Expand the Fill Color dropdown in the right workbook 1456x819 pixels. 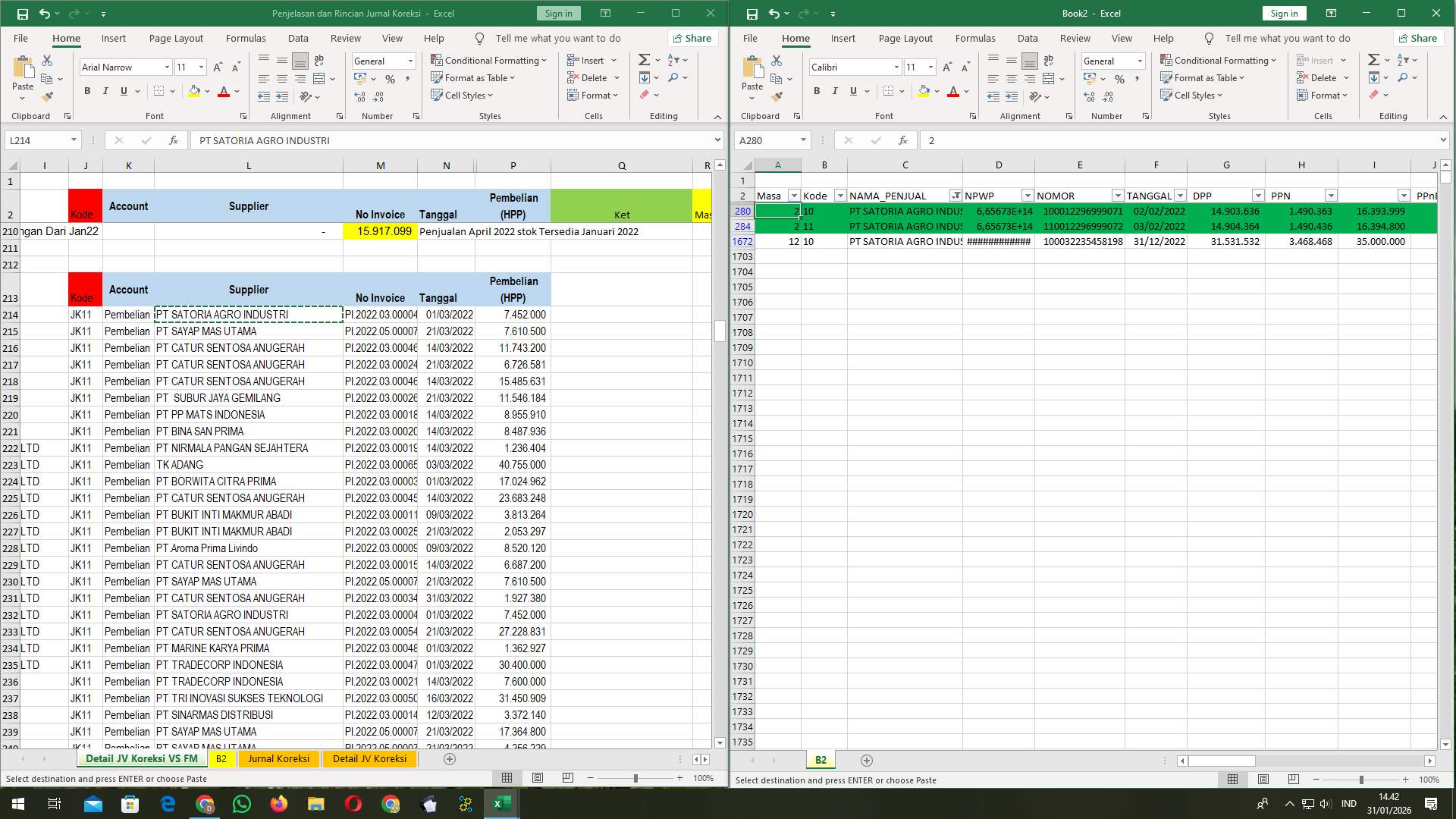[x=937, y=91]
